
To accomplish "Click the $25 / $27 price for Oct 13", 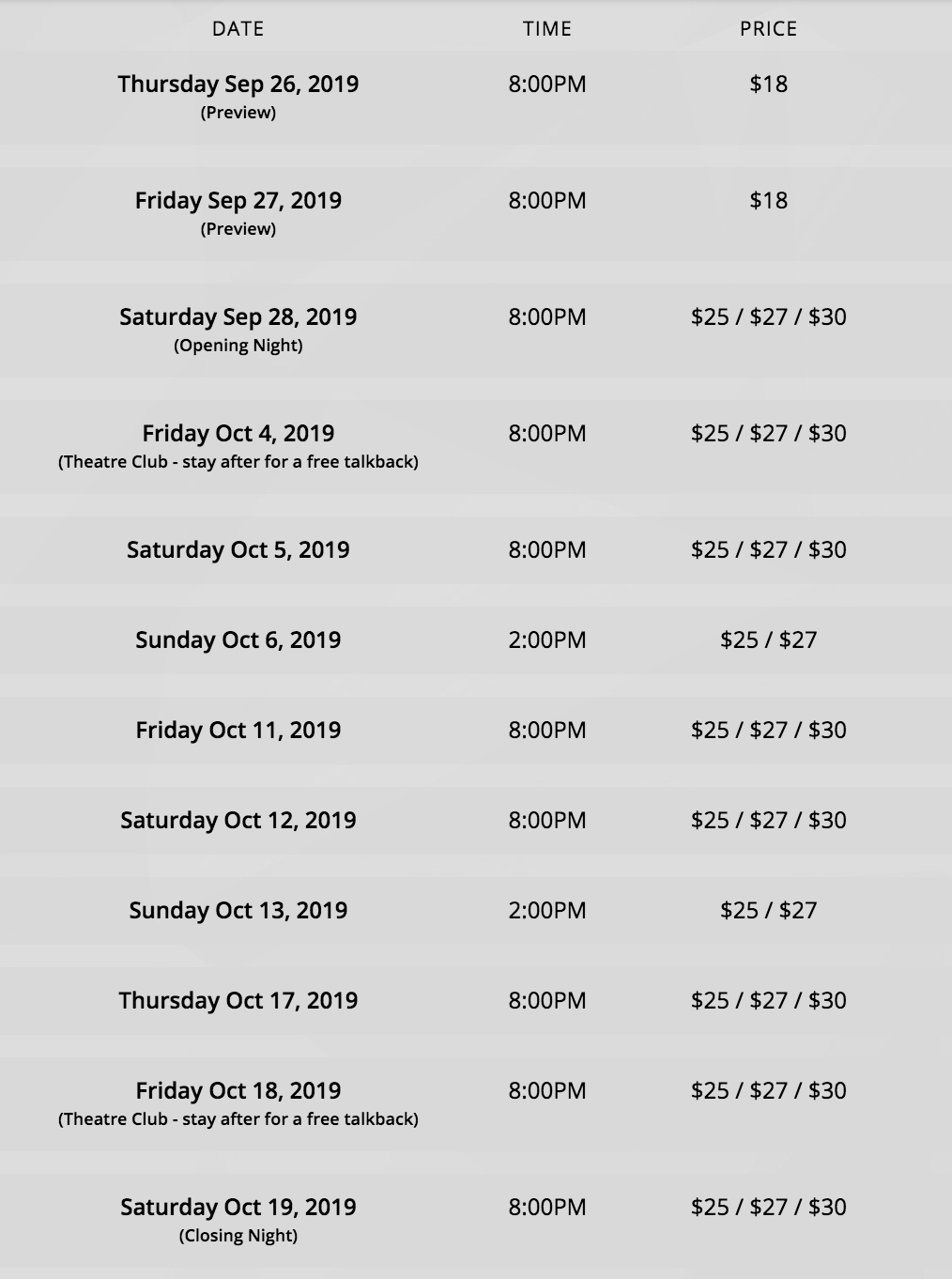I will click(769, 910).
